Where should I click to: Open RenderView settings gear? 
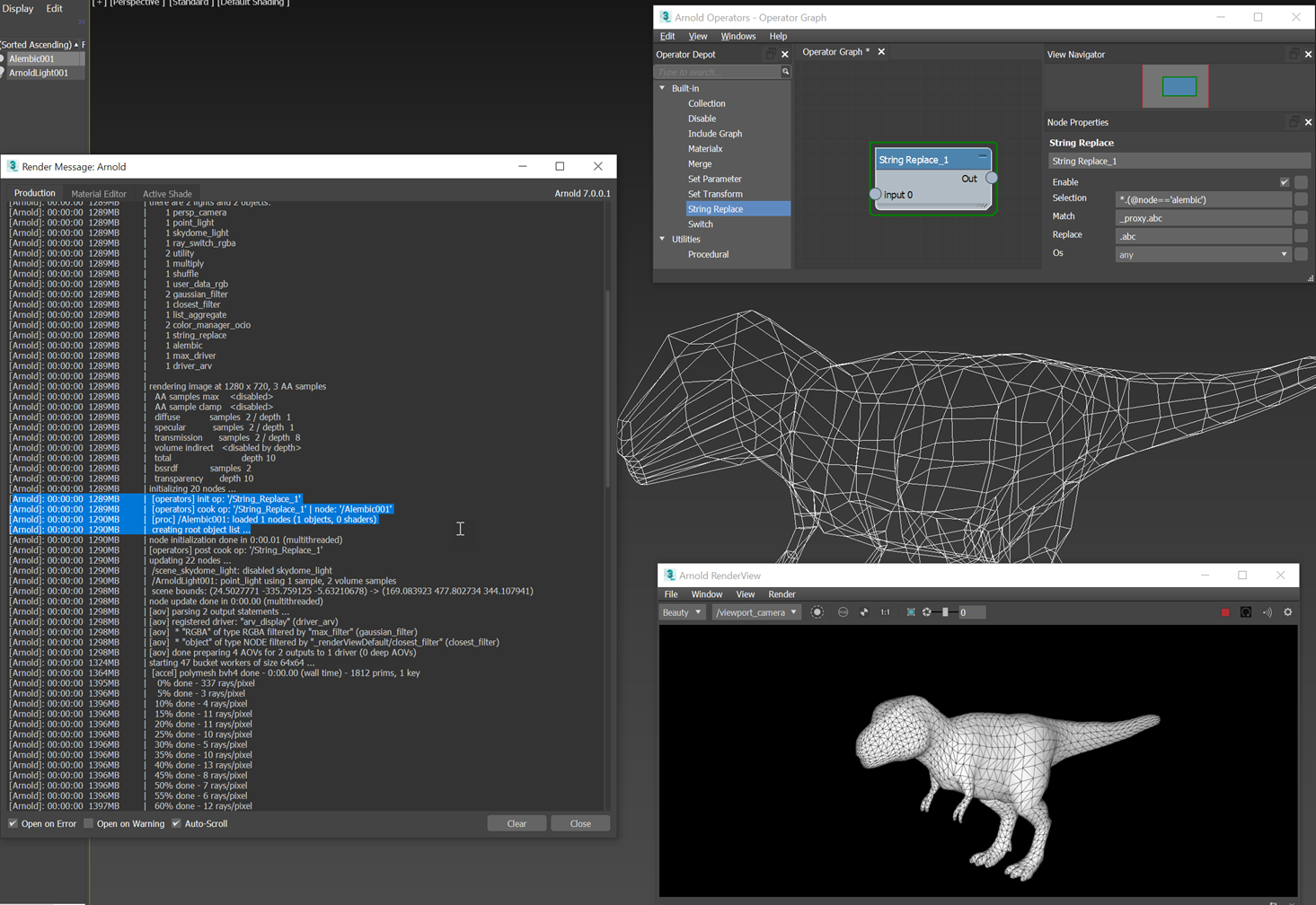(x=1288, y=612)
